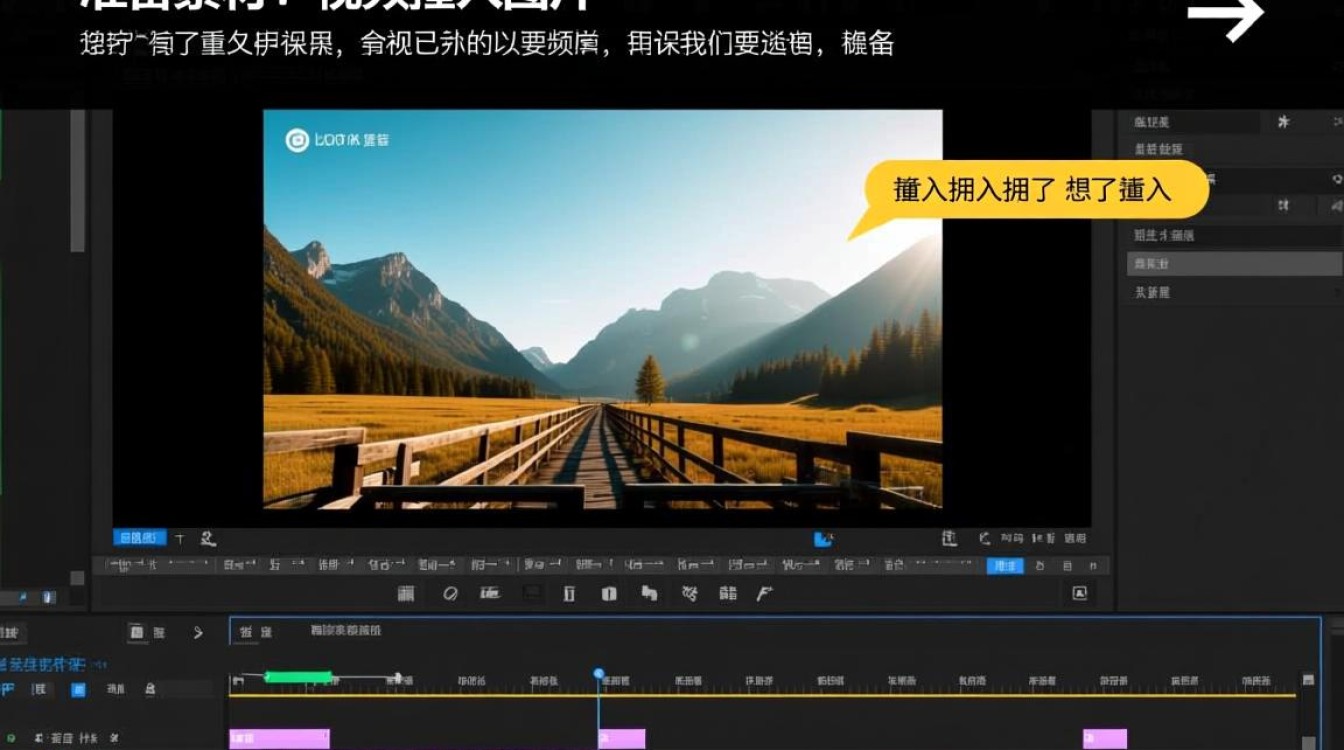Click the blue square icon under the preview's right side

pyautogui.click(x=823, y=540)
